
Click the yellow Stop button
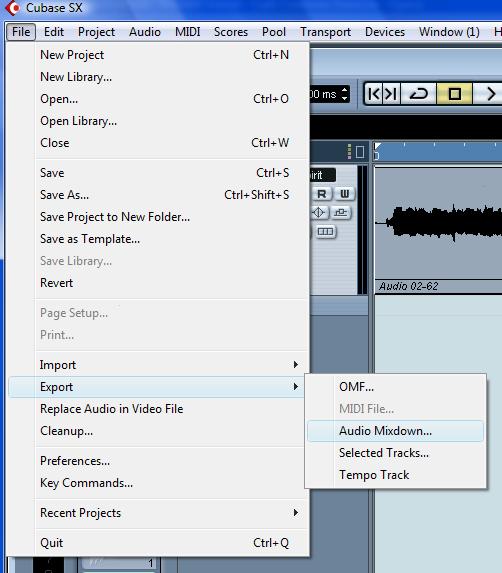[x=454, y=94]
